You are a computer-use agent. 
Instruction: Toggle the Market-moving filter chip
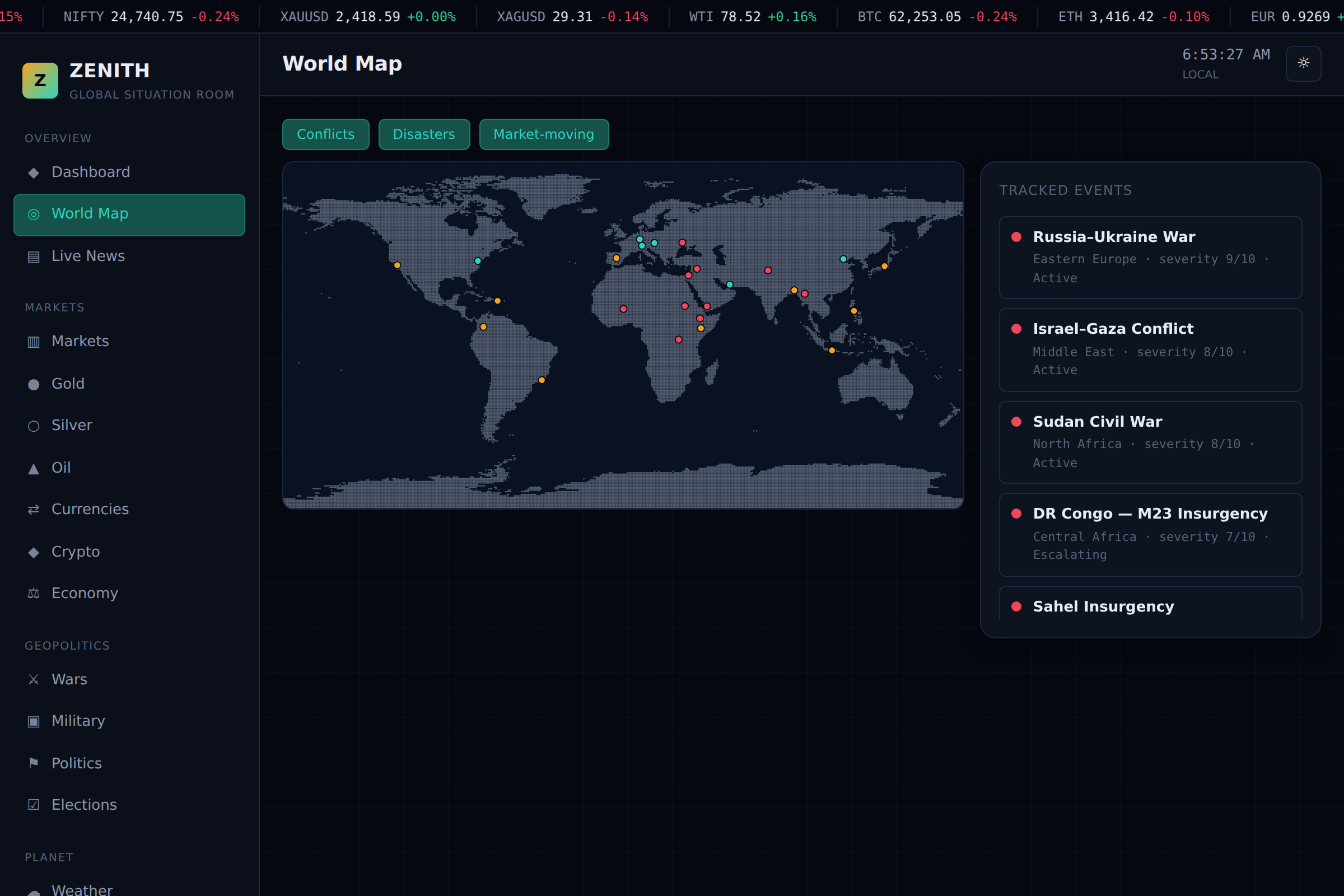click(x=544, y=134)
